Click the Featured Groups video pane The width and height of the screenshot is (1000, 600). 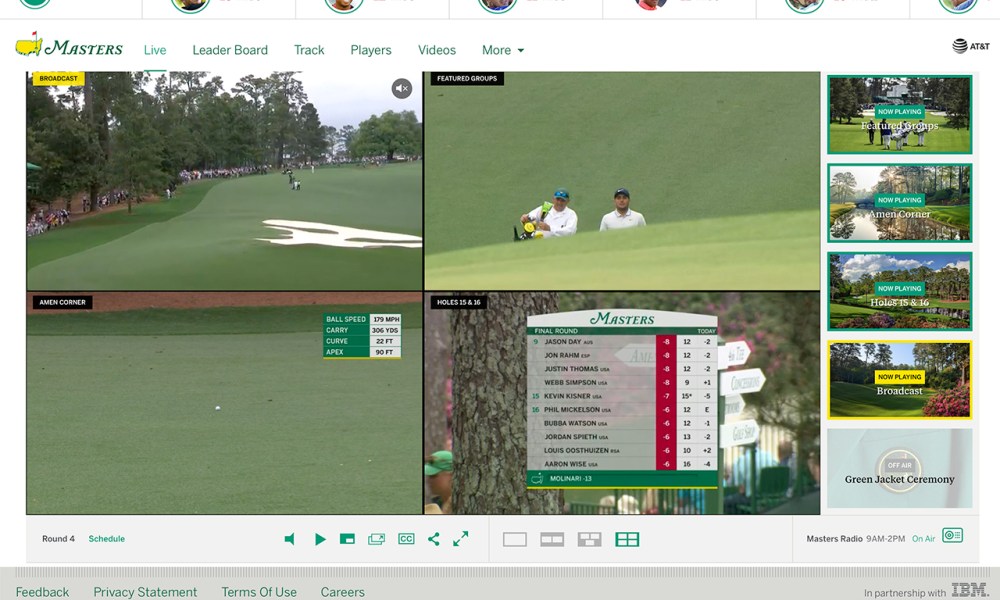(x=622, y=181)
